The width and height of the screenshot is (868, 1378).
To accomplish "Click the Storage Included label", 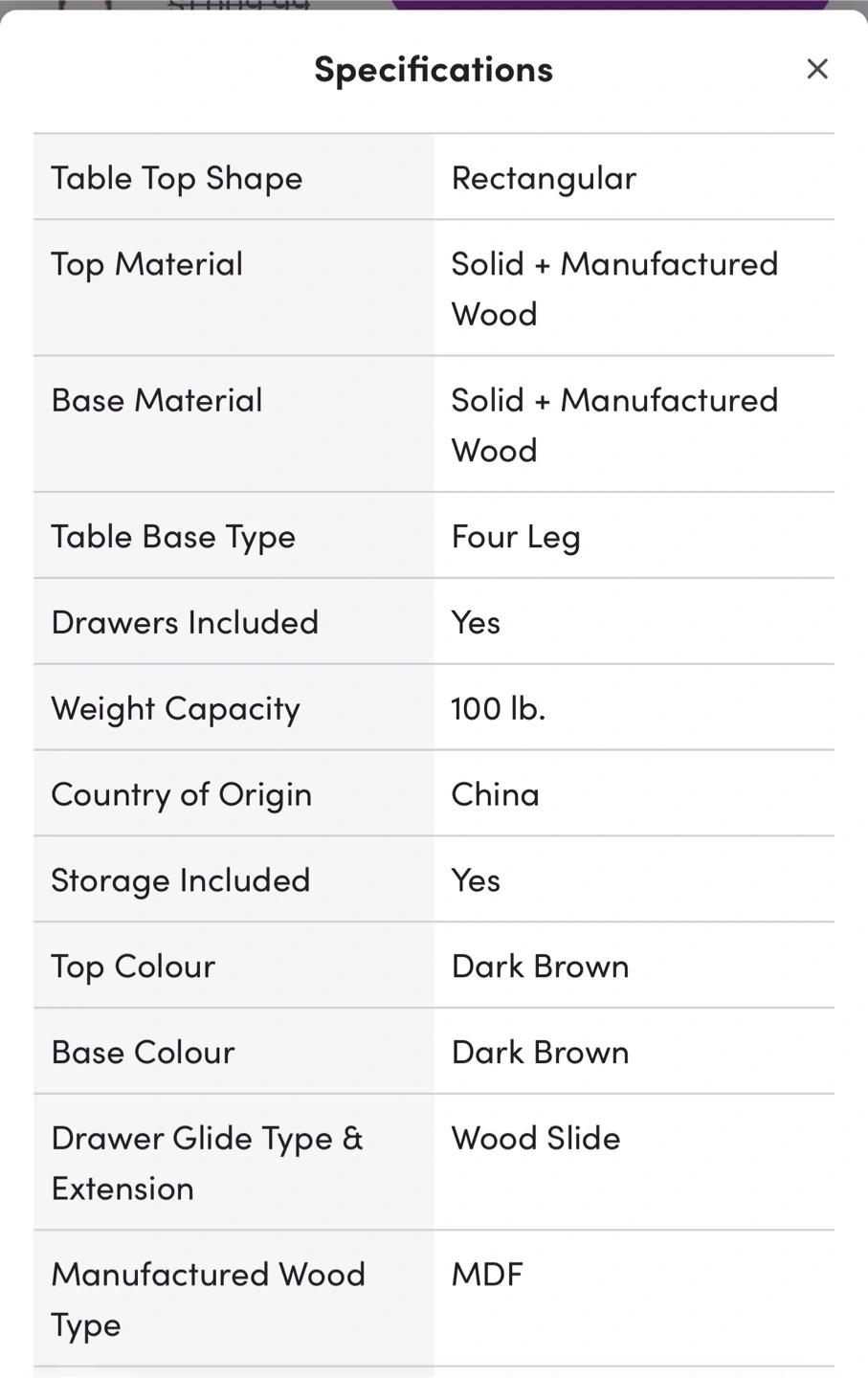I will point(181,880).
